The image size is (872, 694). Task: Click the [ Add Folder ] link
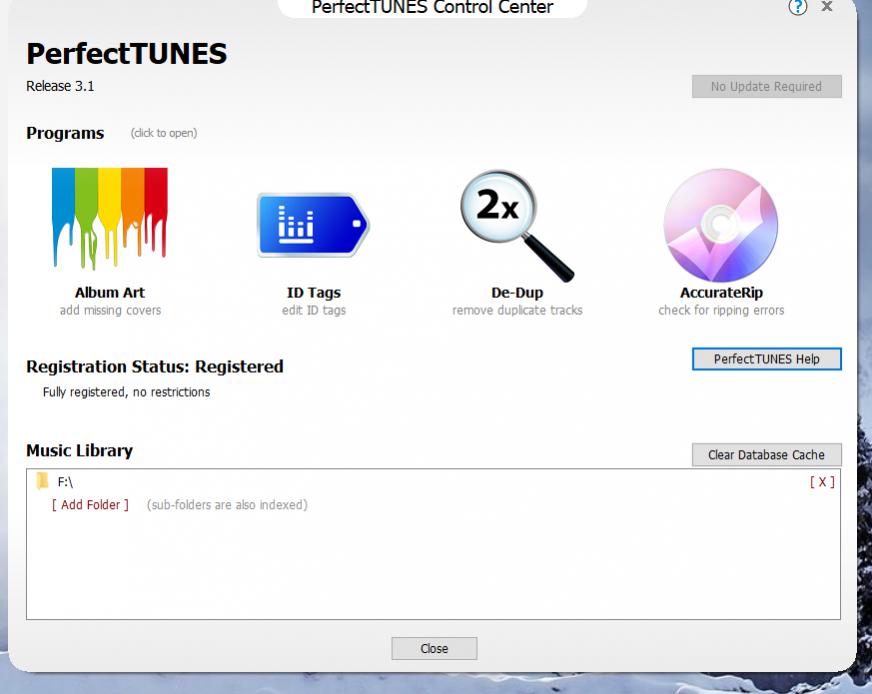pos(91,505)
